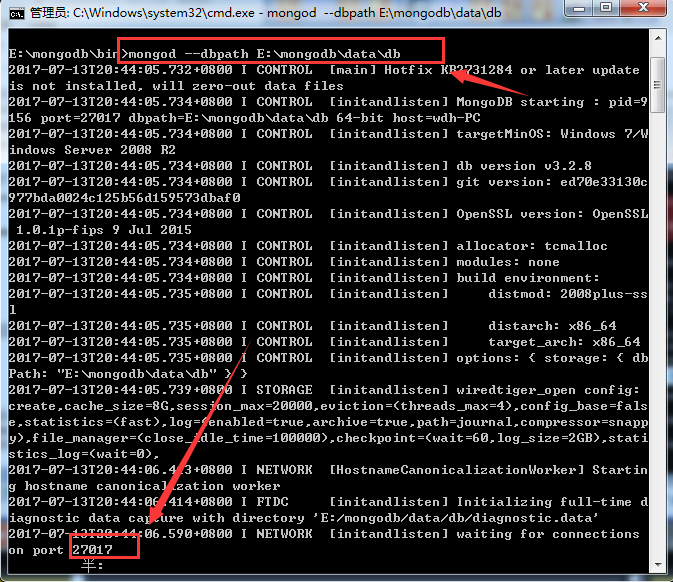Open the cmd system menu icon
The height and width of the screenshot is (582, 673).
16,13
